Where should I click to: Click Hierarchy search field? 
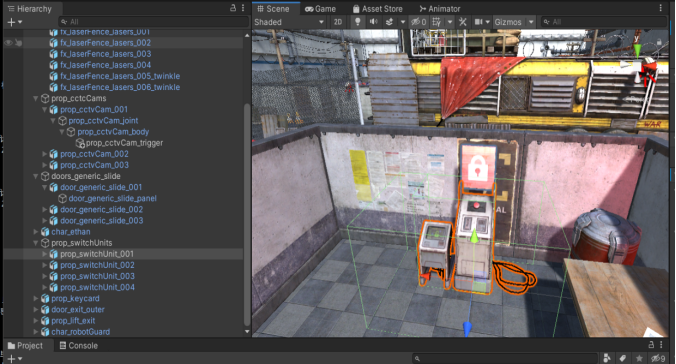tap(153, 22)
